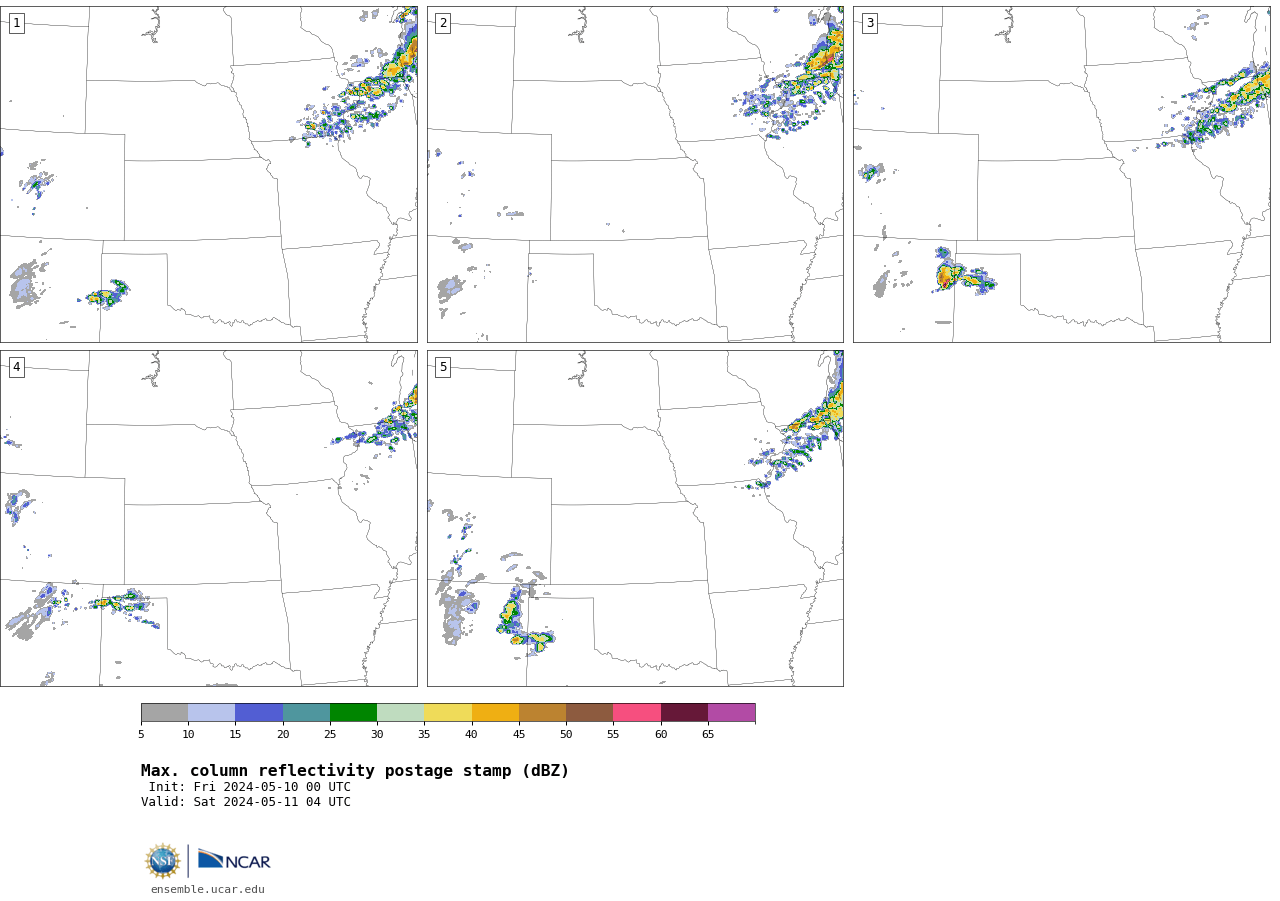Click the maroon 60-65 dBZ swatch
The image size is (1280, 901).
pos(684,713)
